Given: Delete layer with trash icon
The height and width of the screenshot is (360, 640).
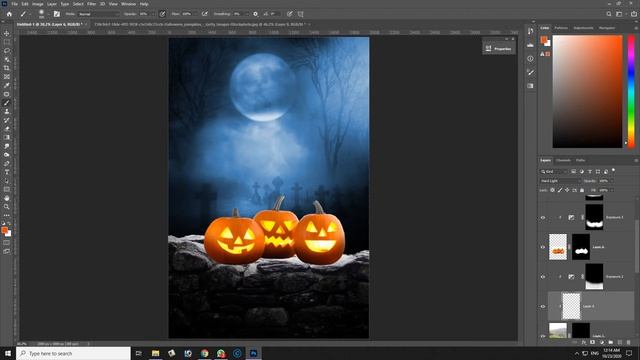Looking at the screenshot, I should coord(629,342).
